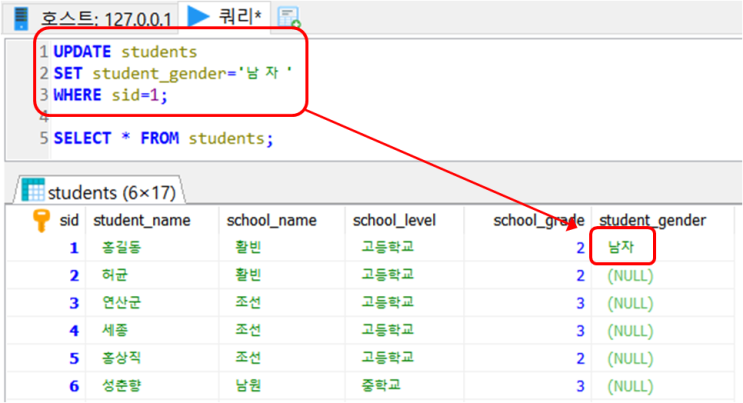Click the sid column header
743x403 pixels.
(69, 220)
